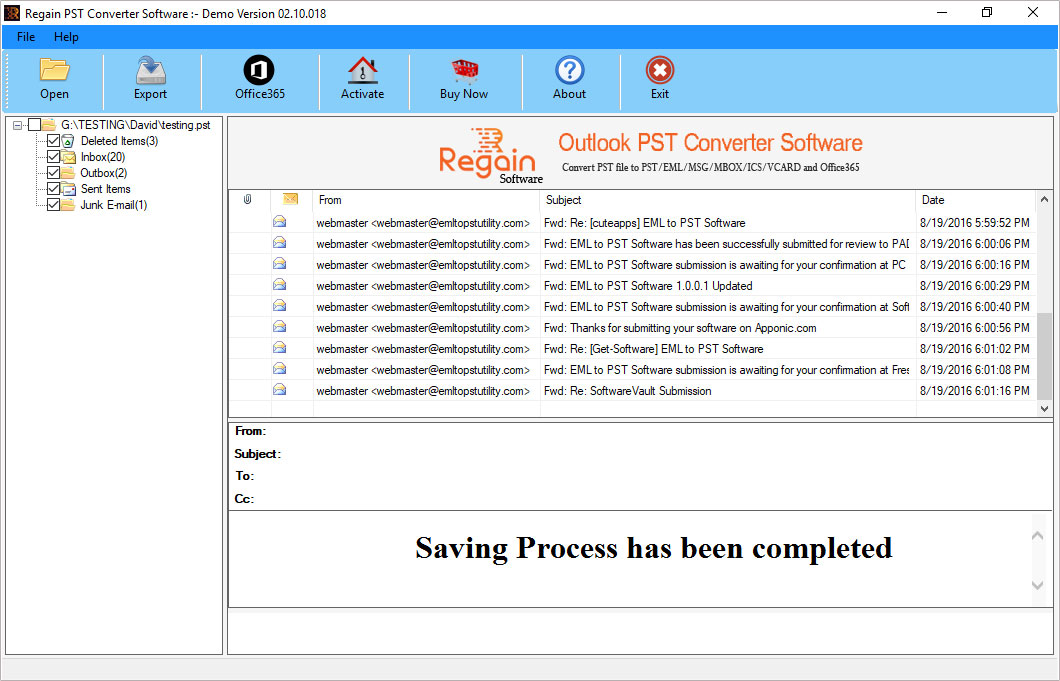Click mail icon for 1.0.0.1 Updated email
1060x681 pixels.
(x=279, y=285)
